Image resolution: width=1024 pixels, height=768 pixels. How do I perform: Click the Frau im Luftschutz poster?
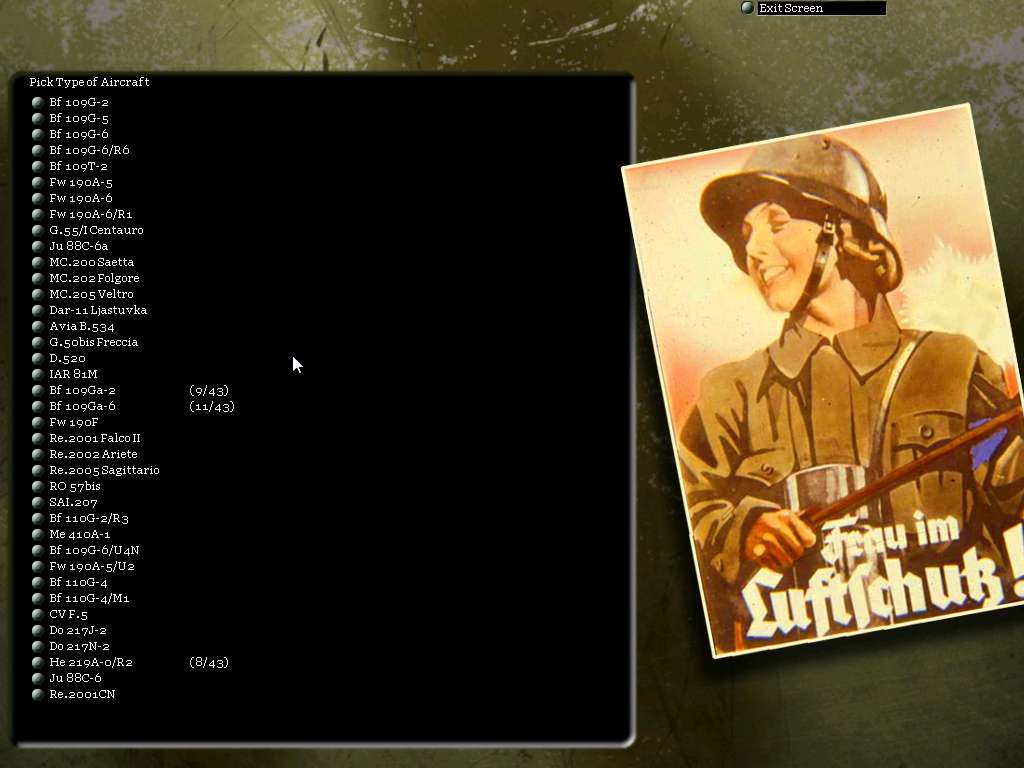[824, 381]
